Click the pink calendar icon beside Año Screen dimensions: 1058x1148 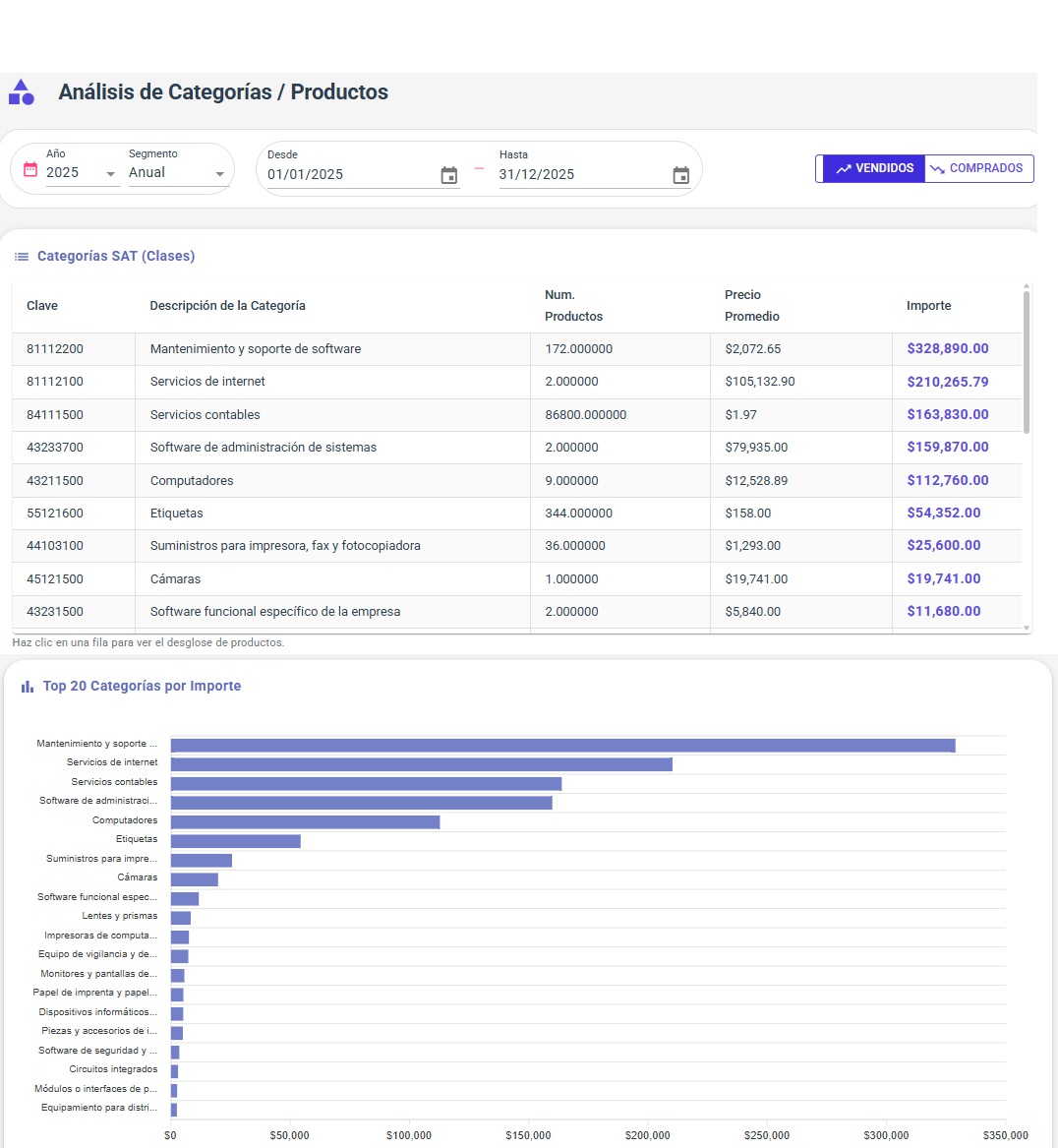29,169
